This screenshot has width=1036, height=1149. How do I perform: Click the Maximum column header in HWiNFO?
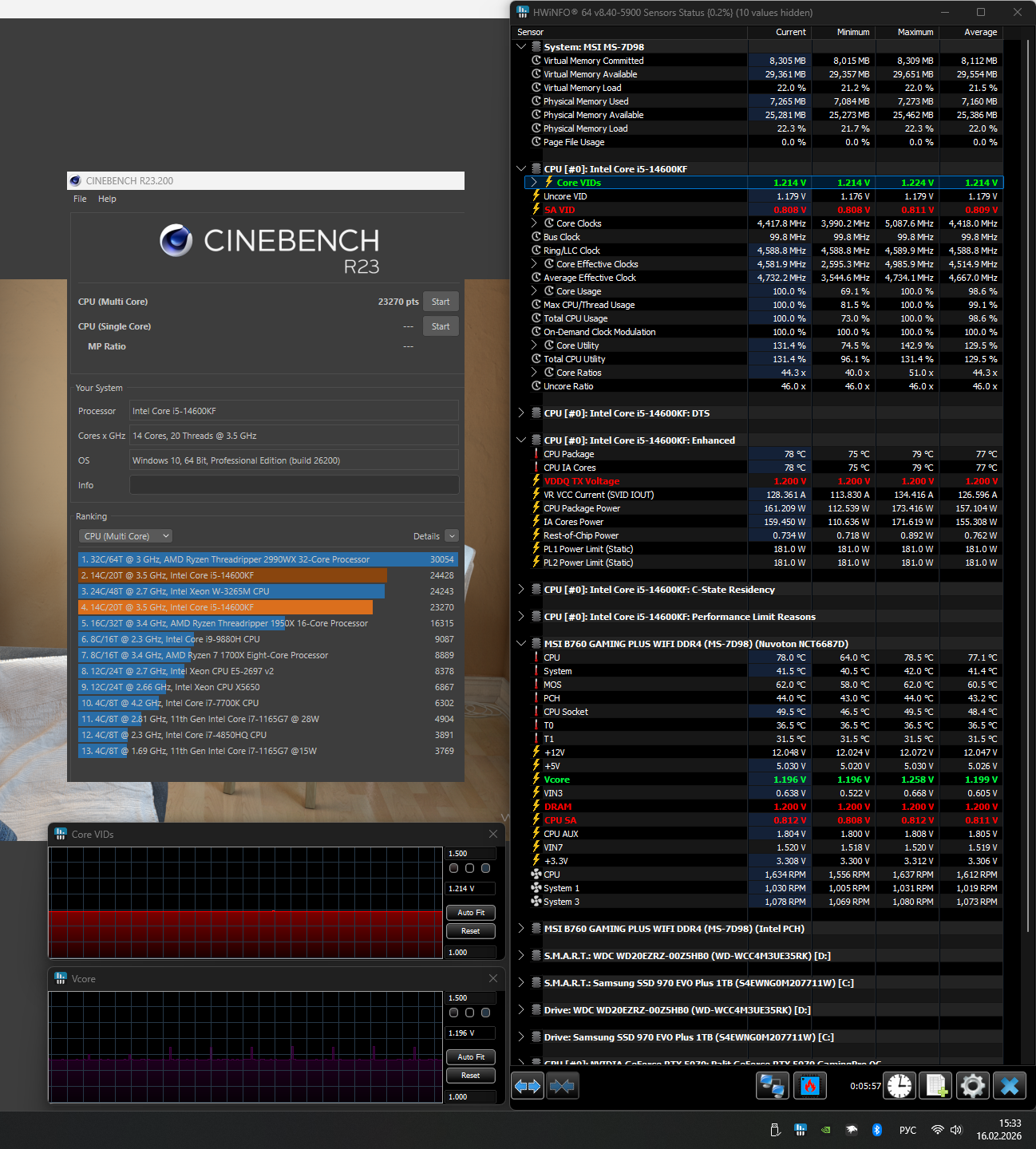[x=907, y=32]
